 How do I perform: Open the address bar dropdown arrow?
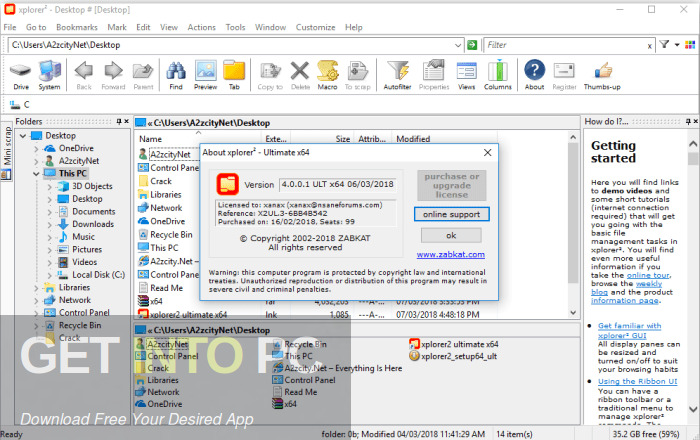click(458, 45)
